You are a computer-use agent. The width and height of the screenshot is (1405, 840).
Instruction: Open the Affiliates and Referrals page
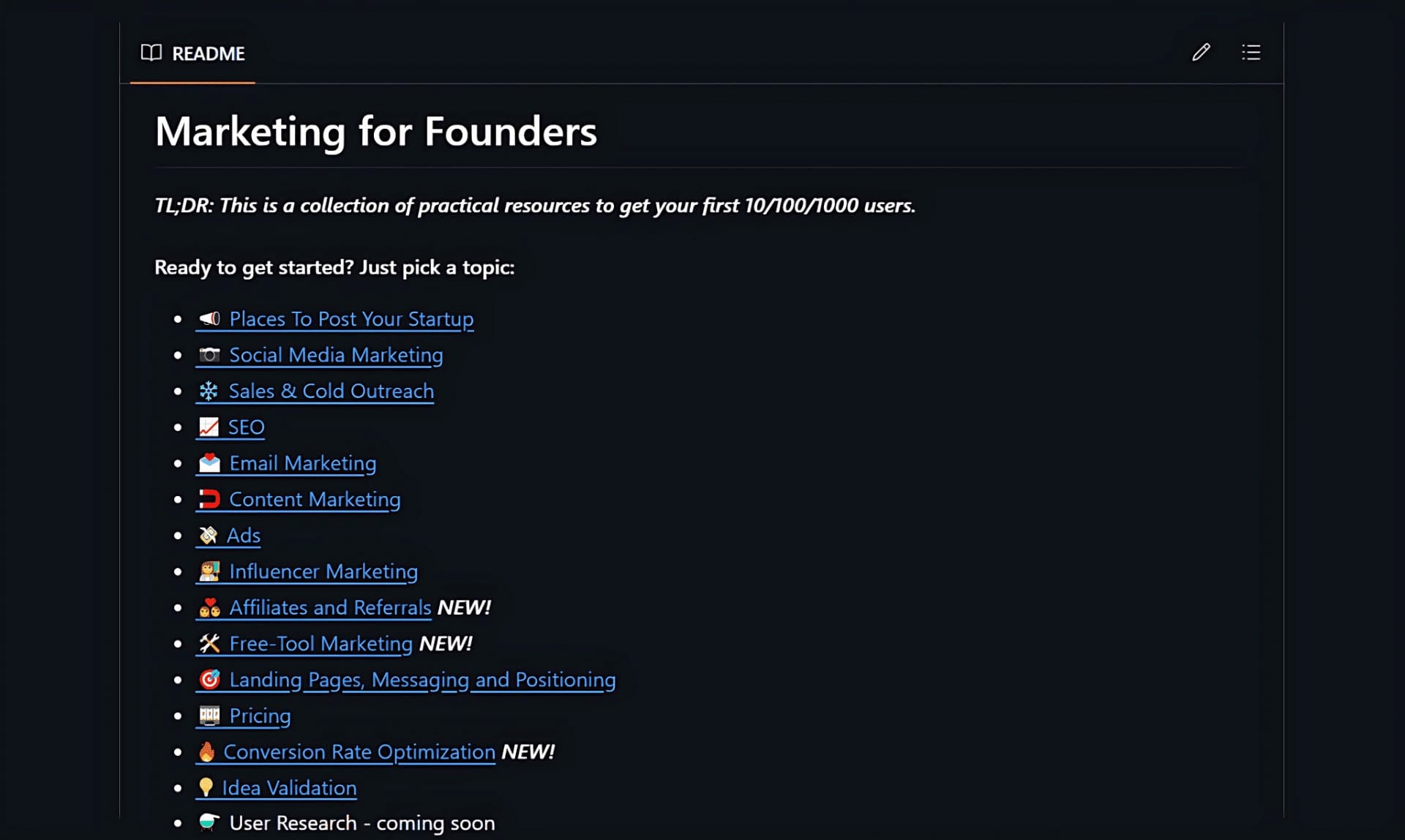point(329,607)
